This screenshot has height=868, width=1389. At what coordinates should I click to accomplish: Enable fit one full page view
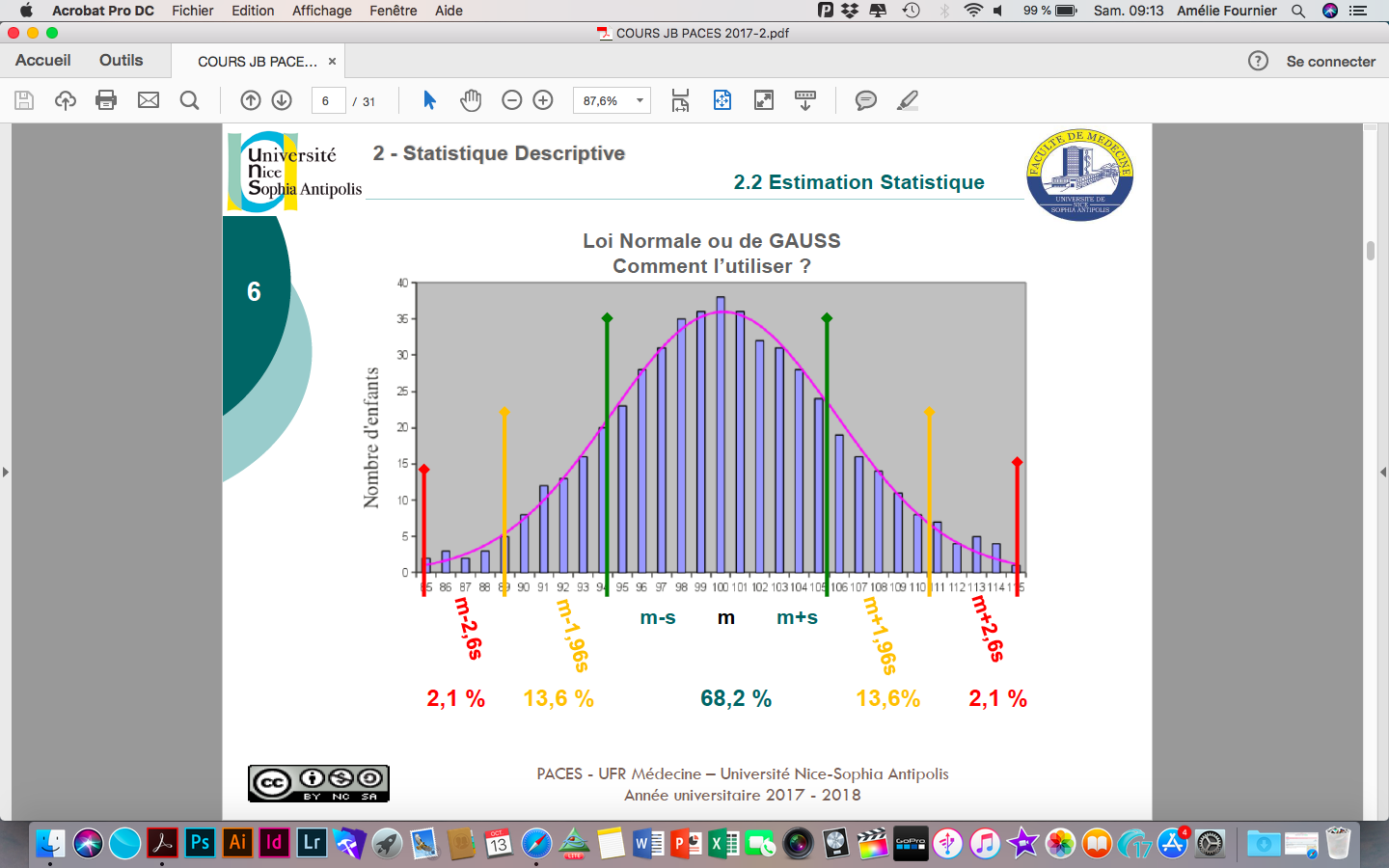(722, 100)
